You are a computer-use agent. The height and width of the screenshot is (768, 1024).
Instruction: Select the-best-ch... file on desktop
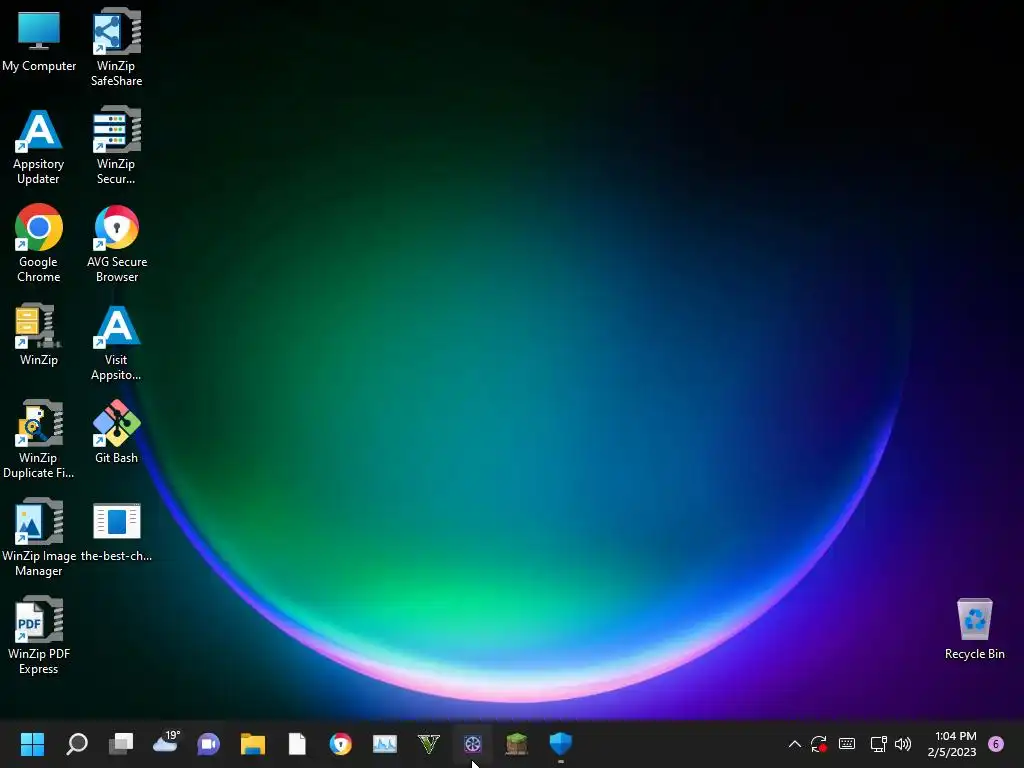(116, 532)
